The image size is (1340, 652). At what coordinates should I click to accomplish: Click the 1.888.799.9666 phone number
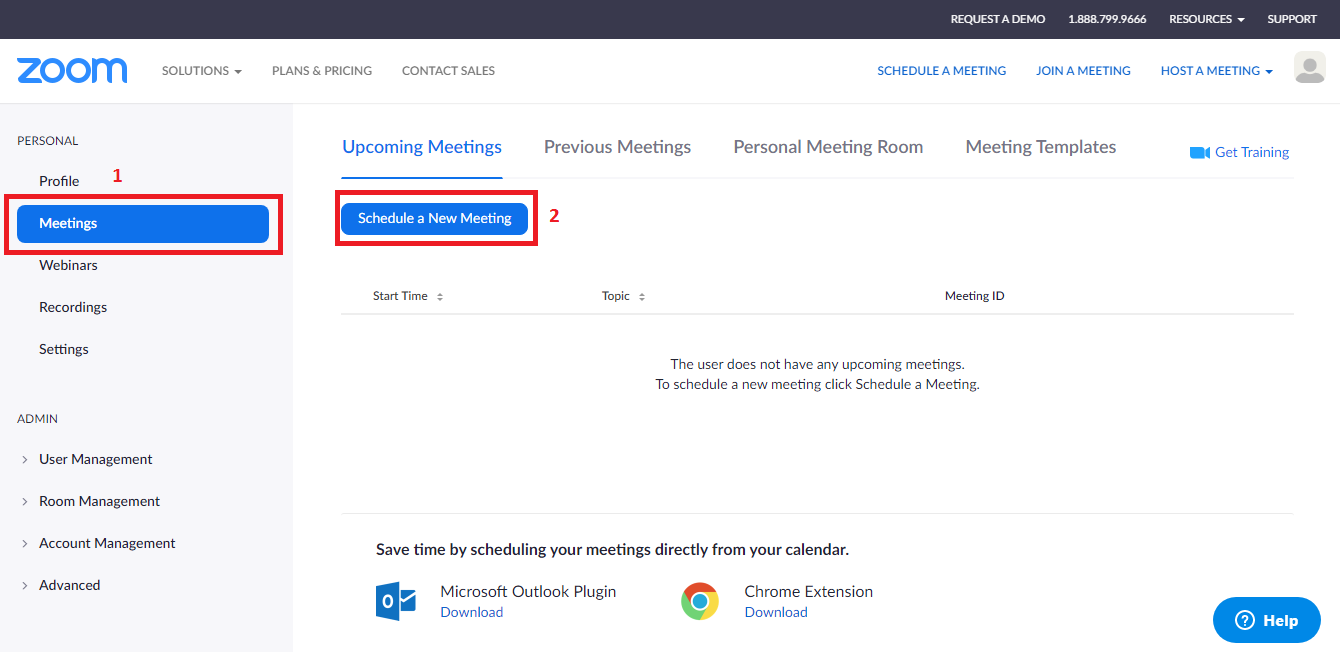(x=1107, y=19)
